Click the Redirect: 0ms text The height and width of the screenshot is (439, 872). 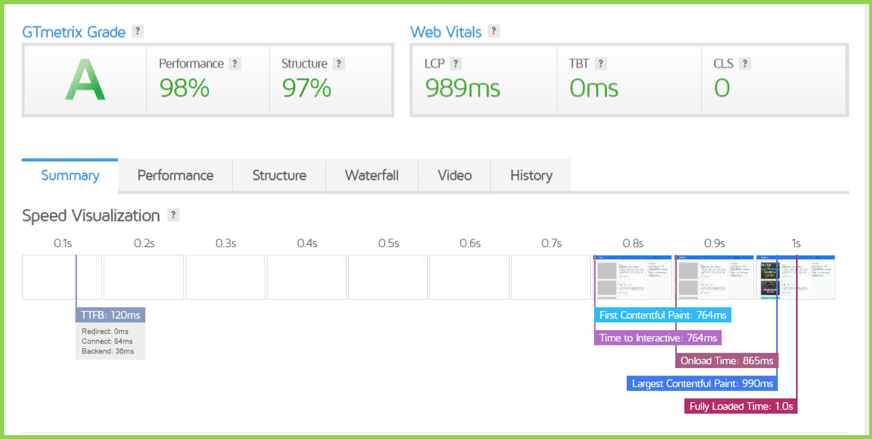(x=105, y=332)
